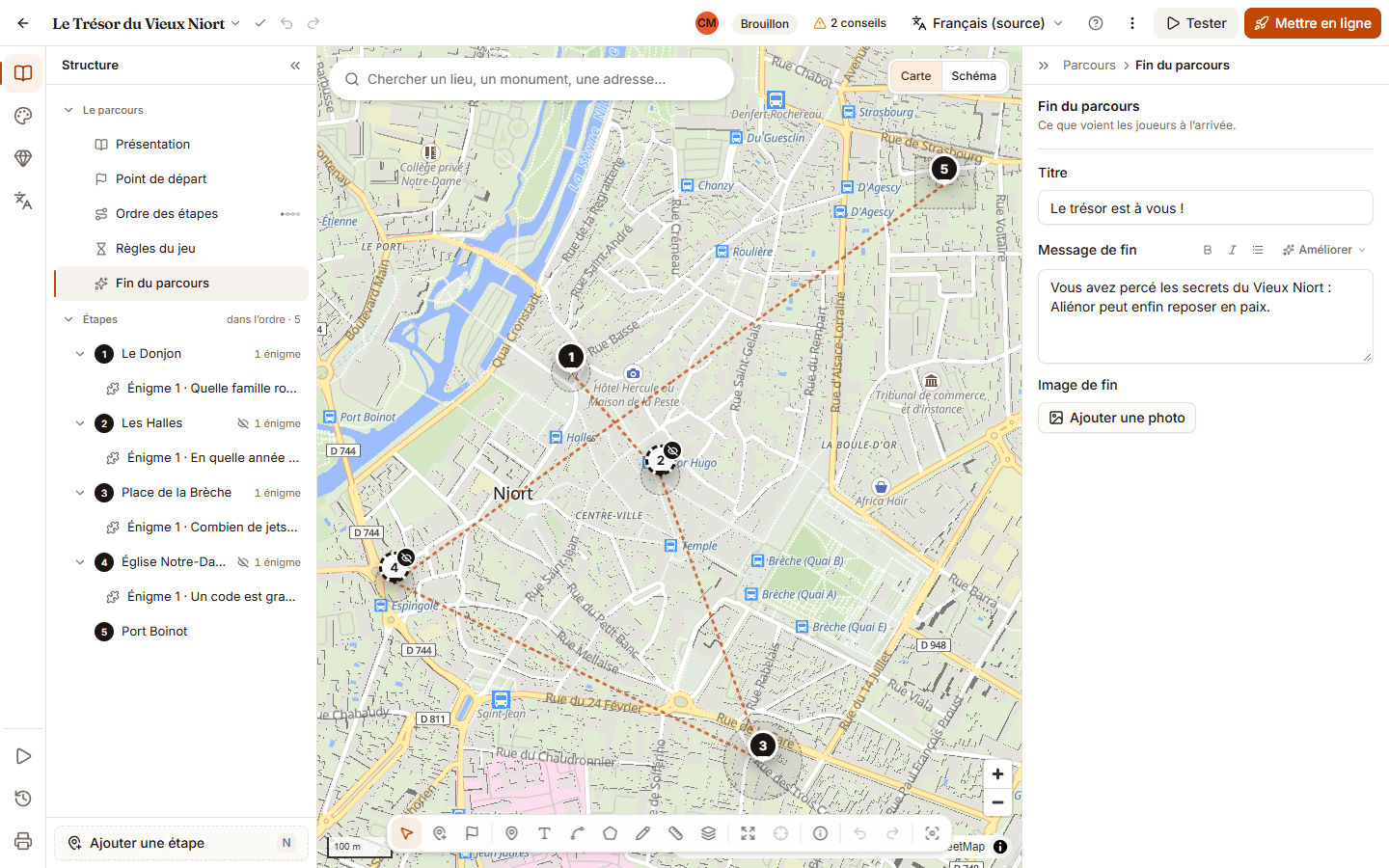This screenshot has height=868, width=1389.
Task: Click the printer icon in left sidebar
Action: pyautogui.click(x=23, y=841)
